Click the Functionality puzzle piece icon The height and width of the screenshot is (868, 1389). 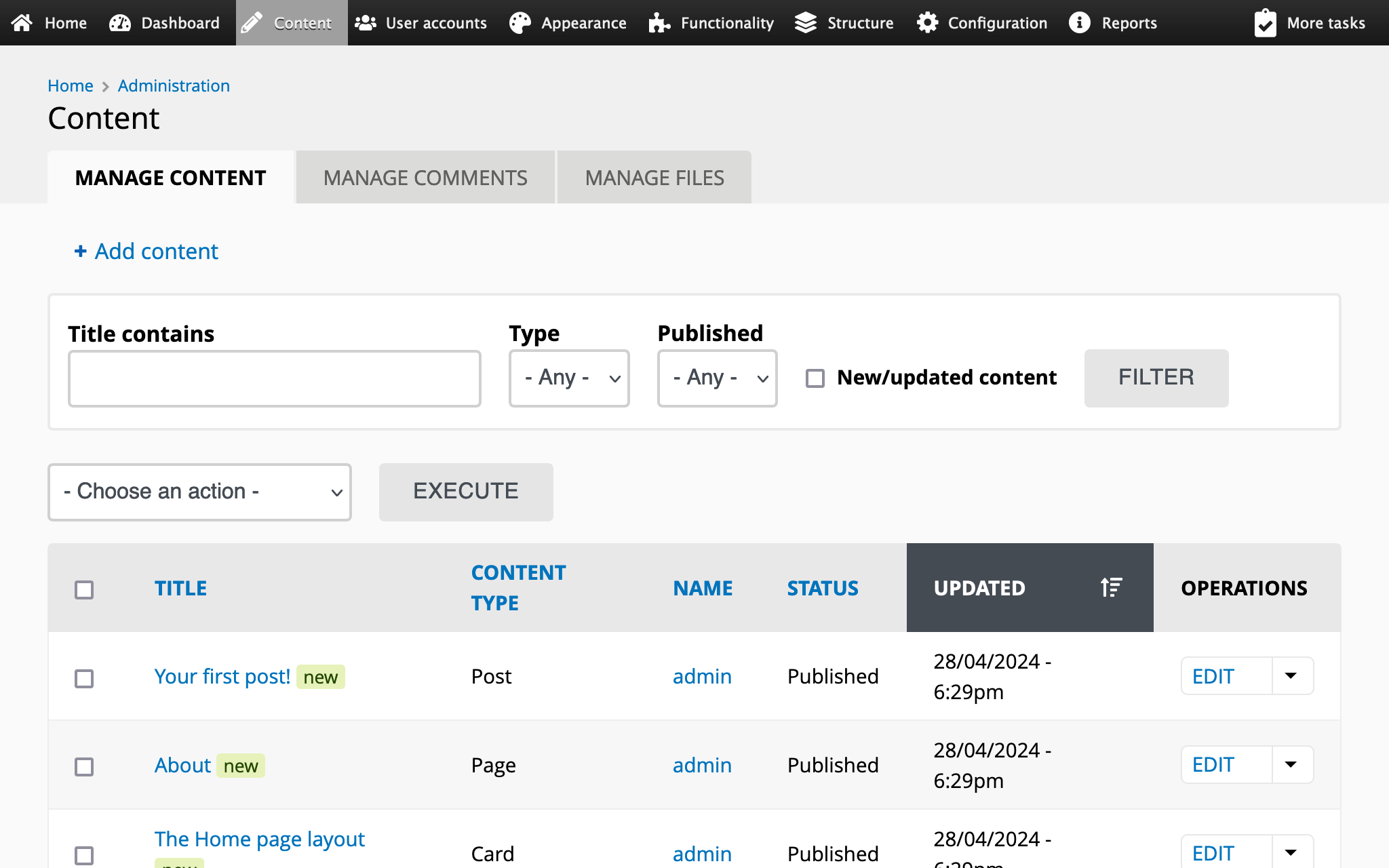(659, 23)
